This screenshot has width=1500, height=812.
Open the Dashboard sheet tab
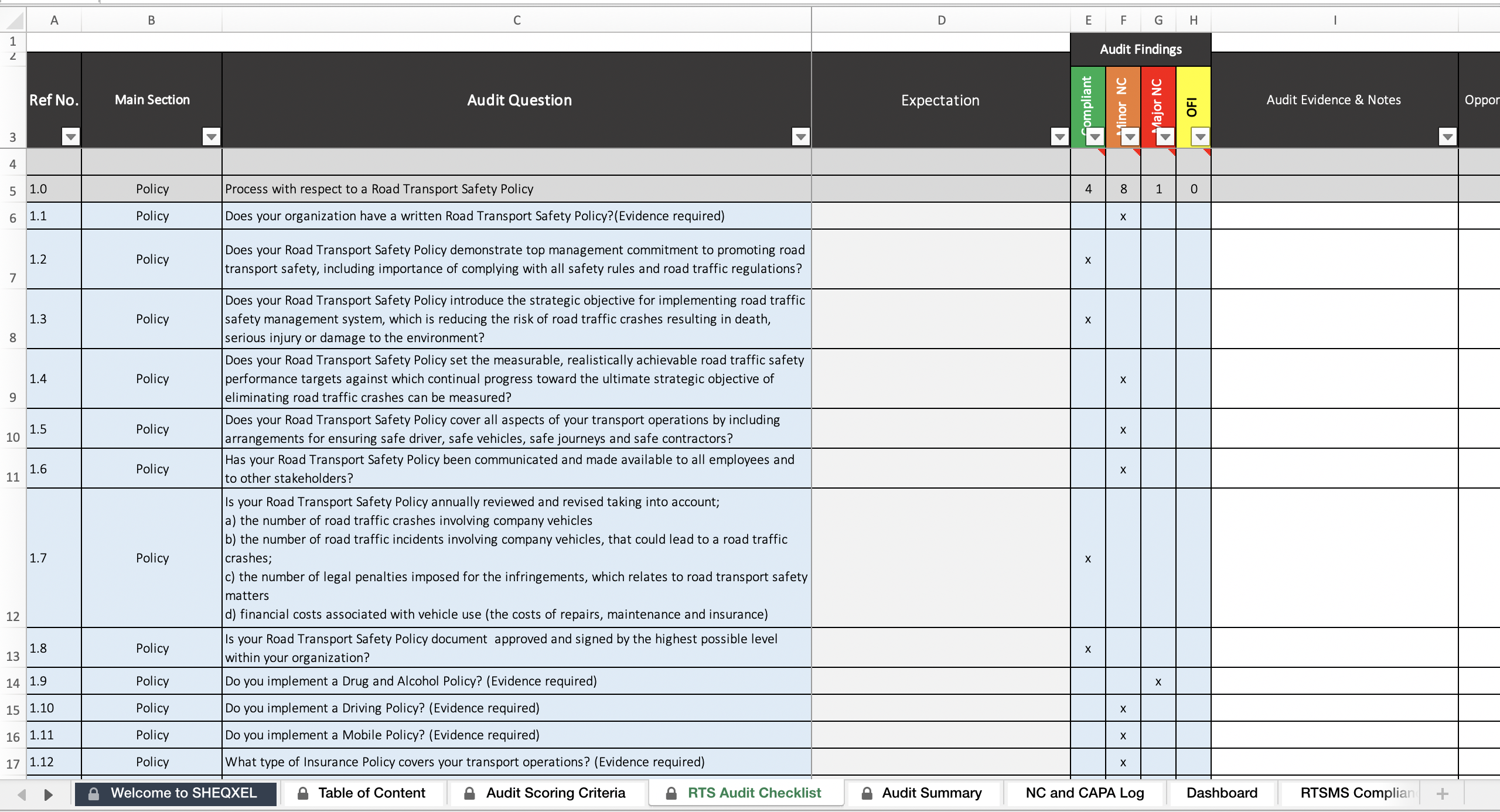pyautogui.click(x=1222, y=793)
